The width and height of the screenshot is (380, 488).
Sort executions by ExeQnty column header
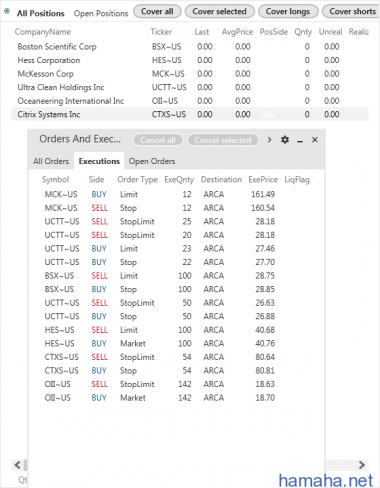179,179
